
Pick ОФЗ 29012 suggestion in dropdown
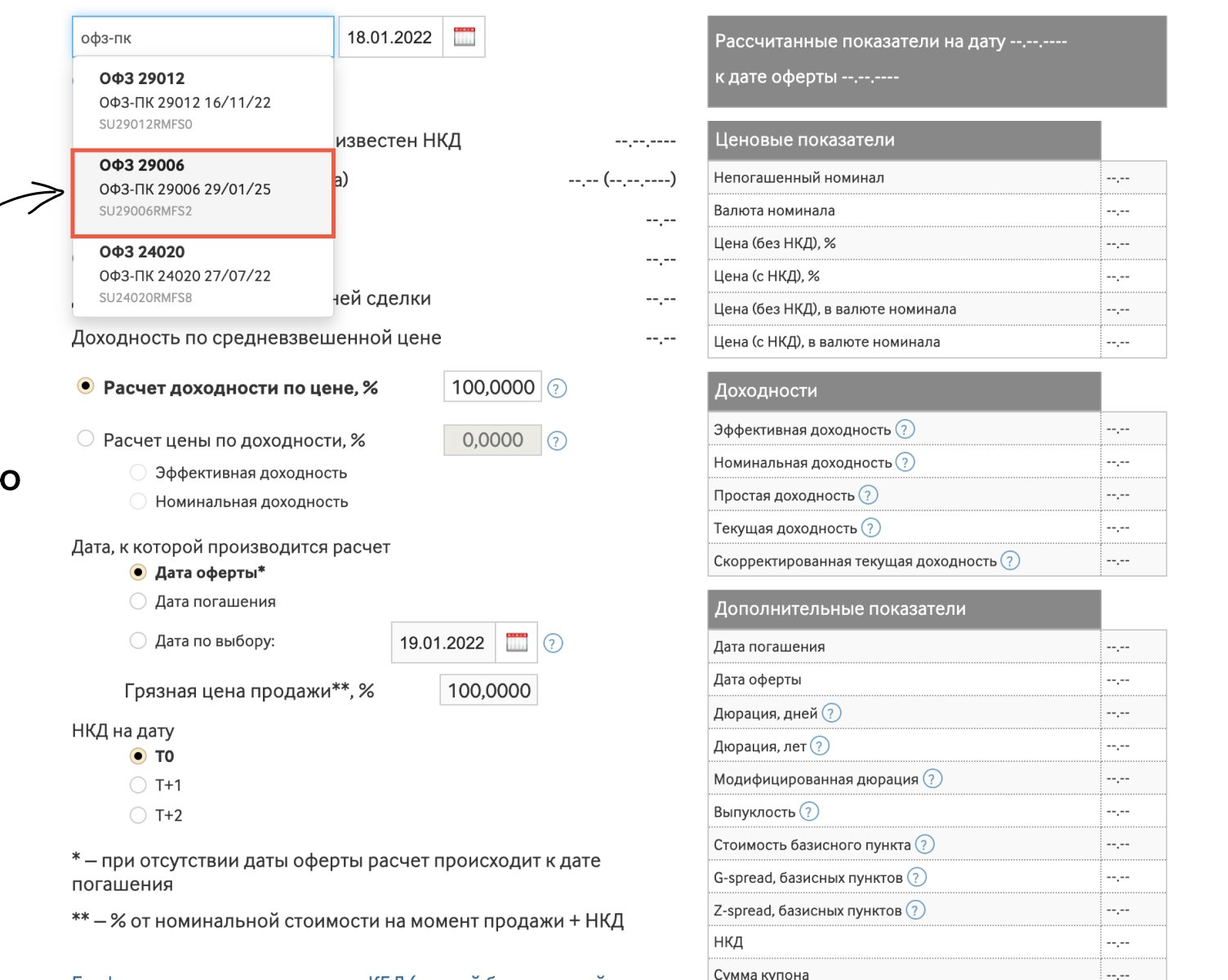coord(203,101)
